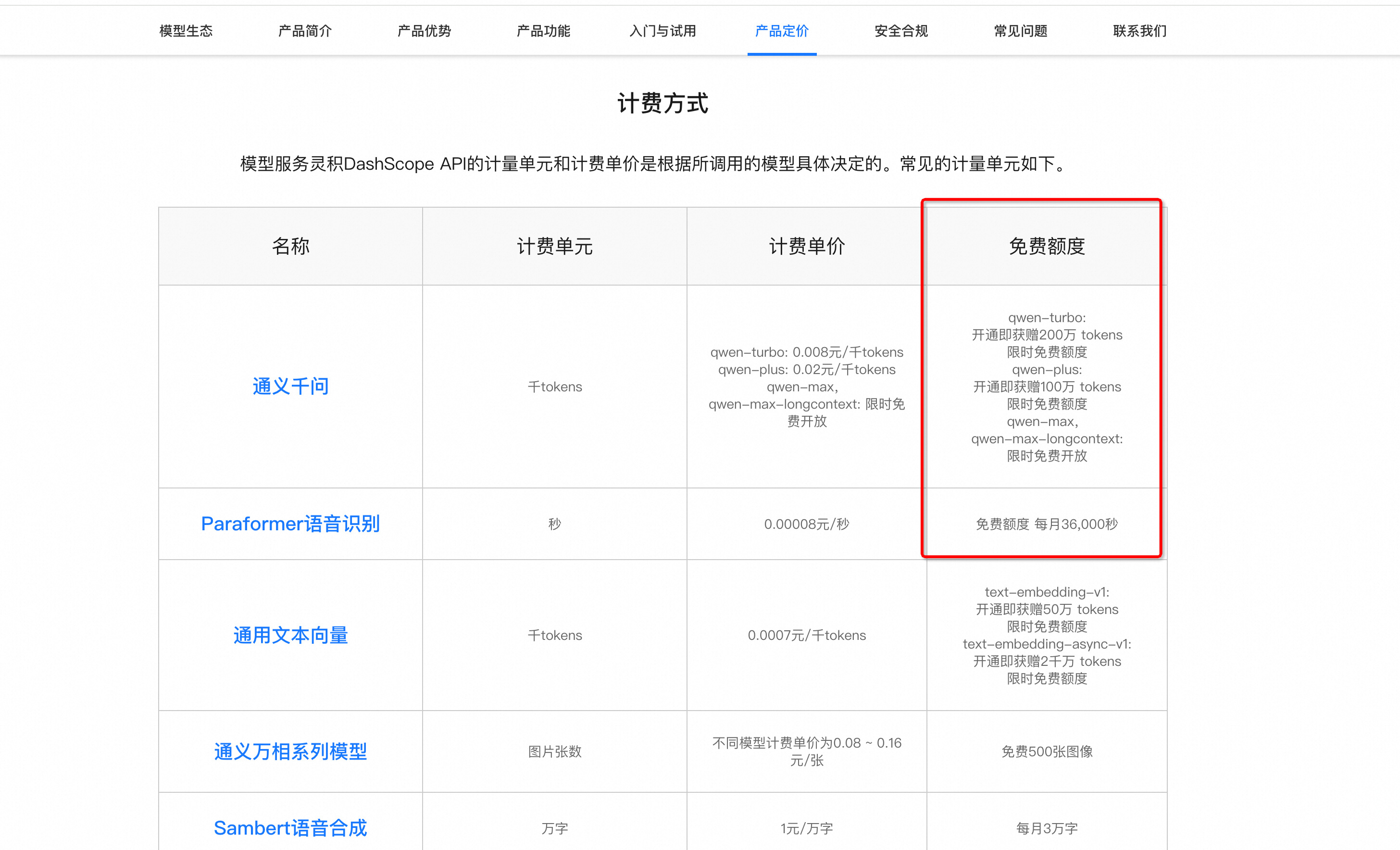This screenshot has width=1400, height=850.
Task: Switch to the 产品简介 tab
Action: [x=305, y=31]
